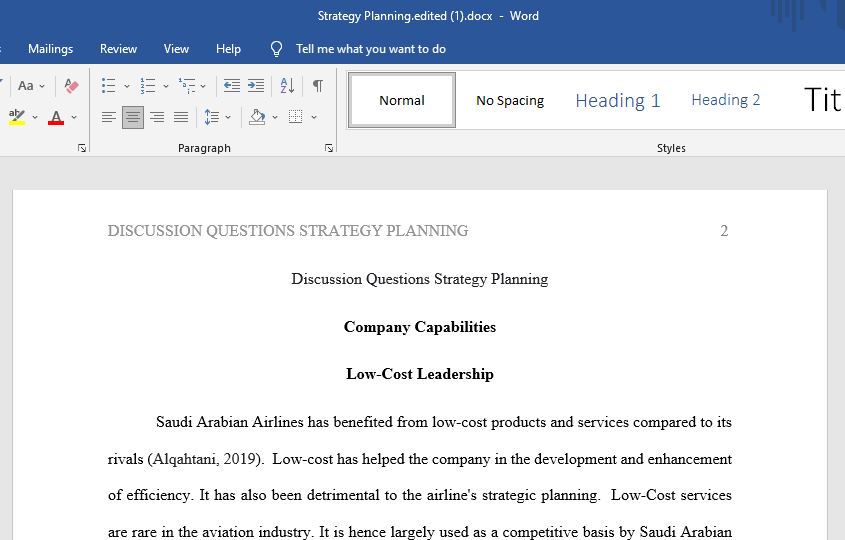Apply the Title style
Viewport: 845px width, 540px height.
[x=821, y=100]
